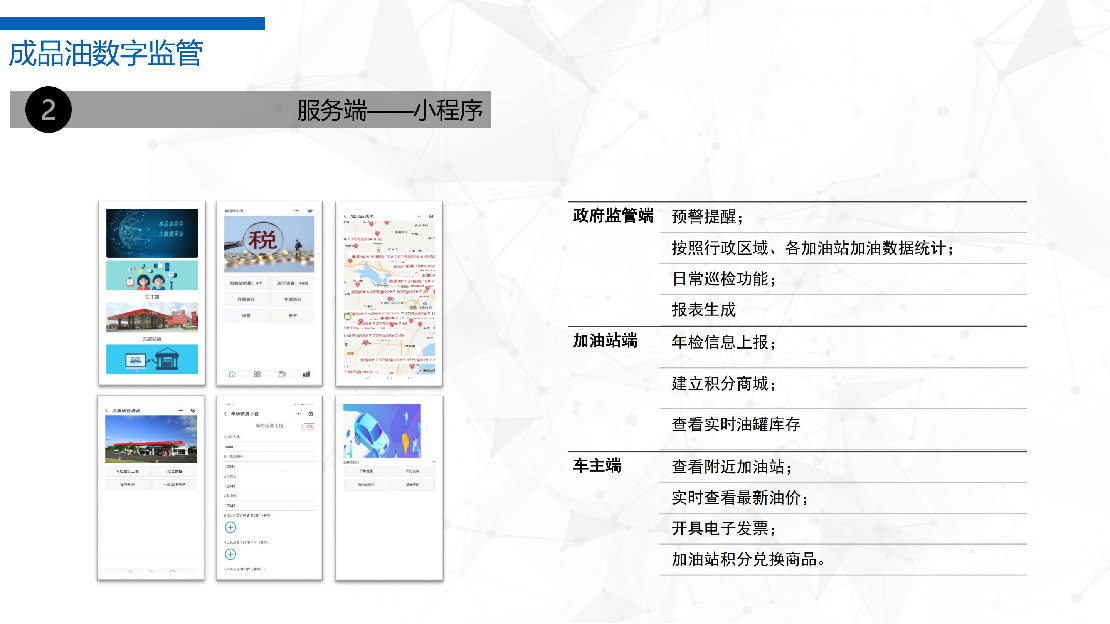Image resolution: width=1110 pixels, height=624 pixels.
Task: Click the upper blue plus upload icon
Action: click(230, 527)
